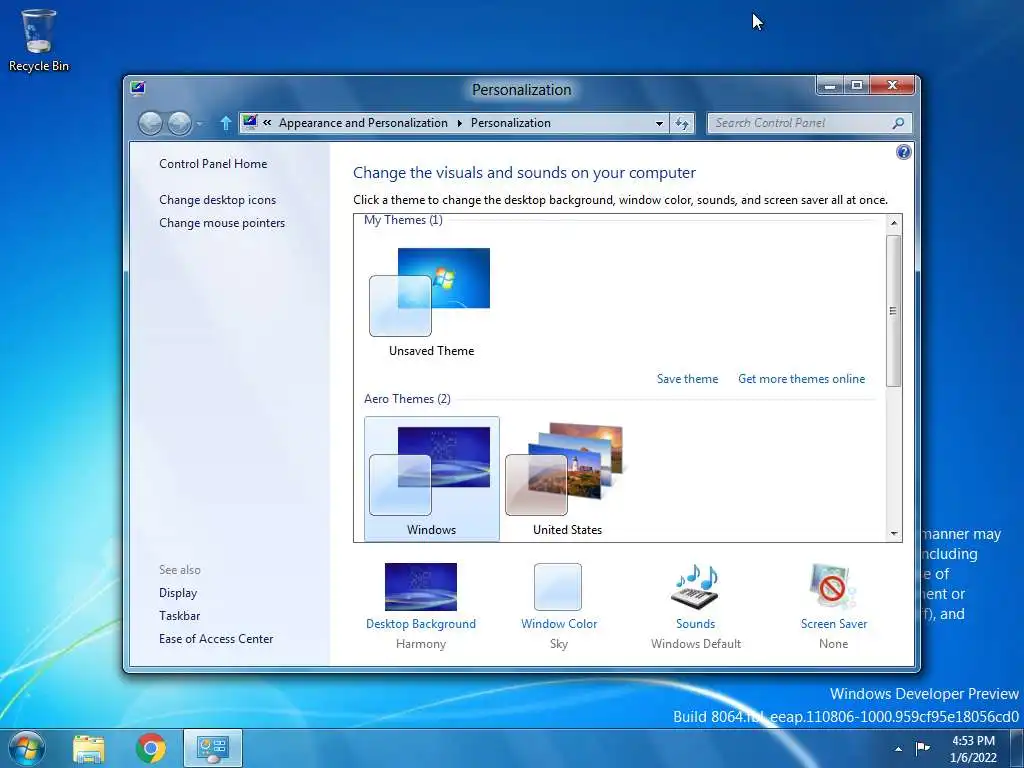
Task: Select the Windows Aero theme
Action: [431, 479]
